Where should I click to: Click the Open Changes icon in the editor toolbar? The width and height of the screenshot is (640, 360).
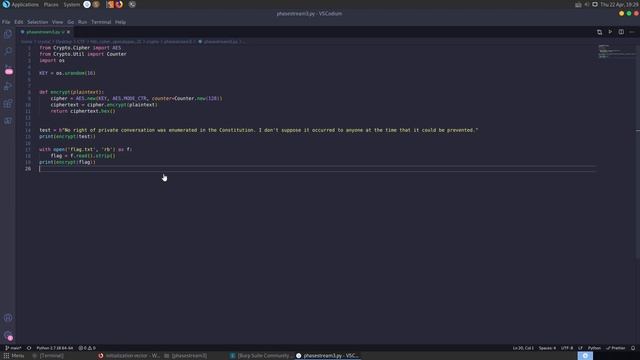point(599,32)
